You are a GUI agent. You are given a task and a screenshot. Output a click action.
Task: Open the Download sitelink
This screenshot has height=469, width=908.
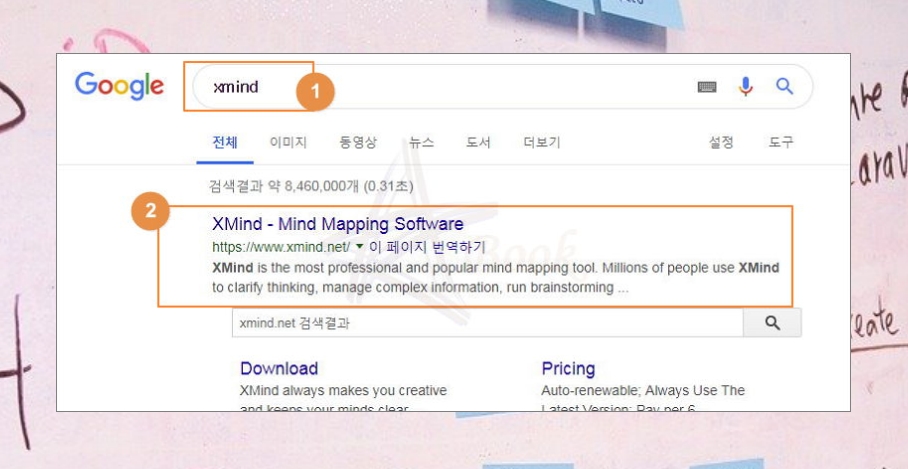279,368
